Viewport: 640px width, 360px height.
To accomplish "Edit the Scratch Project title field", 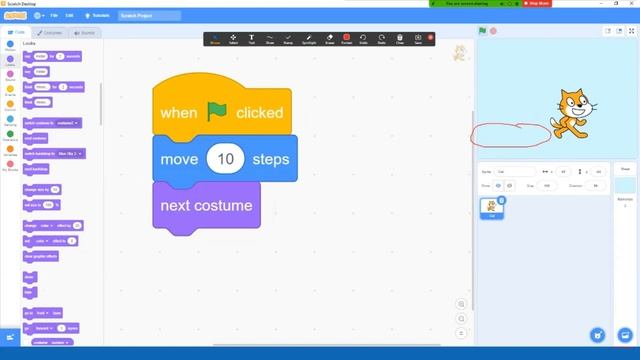I will pyautogui.click(x=149, y=16).
